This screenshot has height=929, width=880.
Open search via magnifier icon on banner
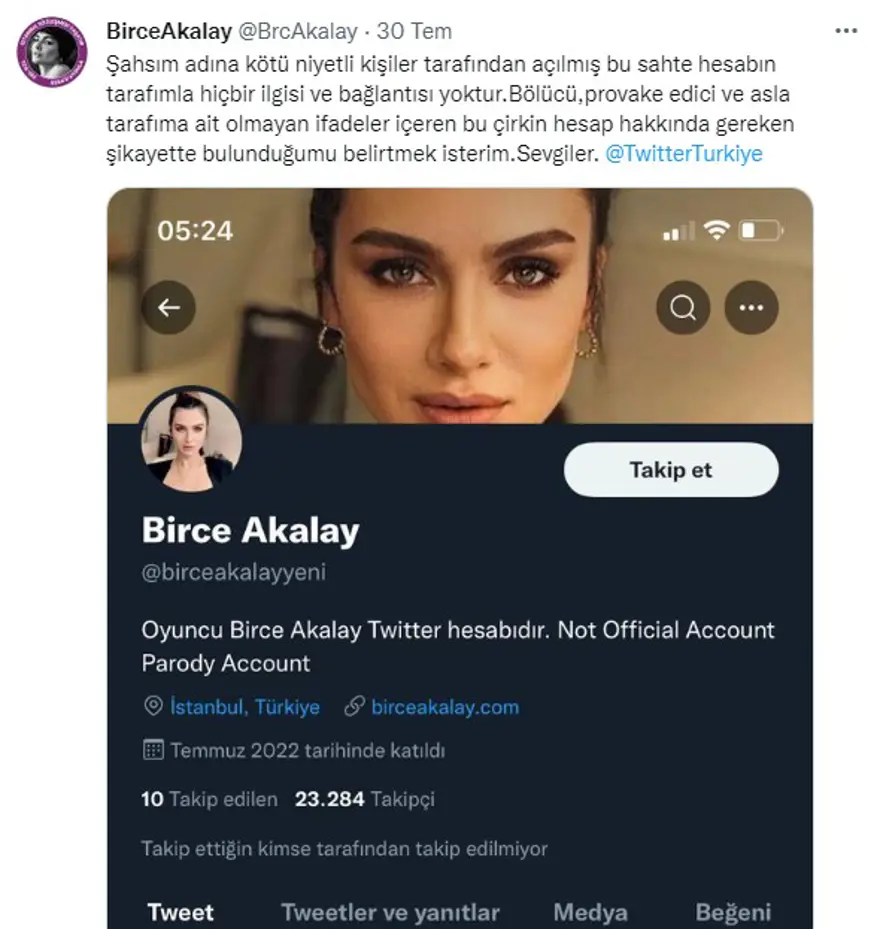[x=683, y=307]
